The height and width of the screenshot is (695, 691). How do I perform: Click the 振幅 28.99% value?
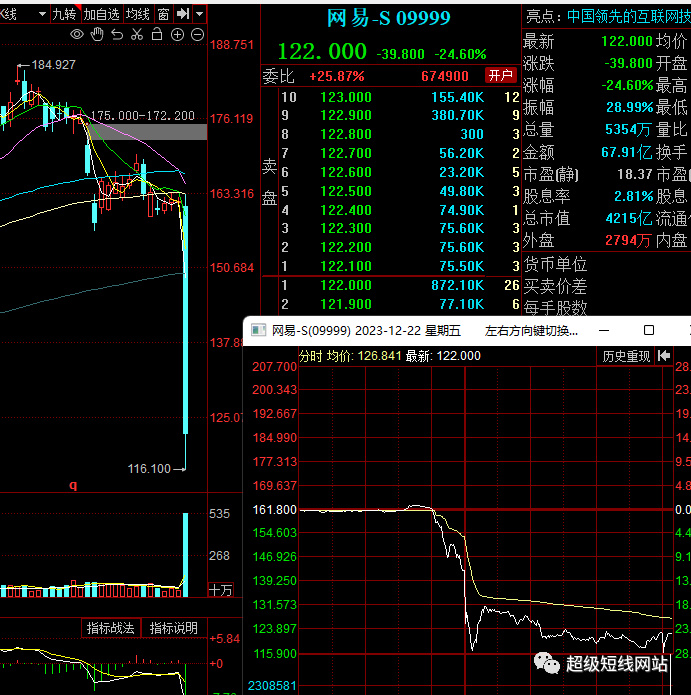click(x=630, y=107)
